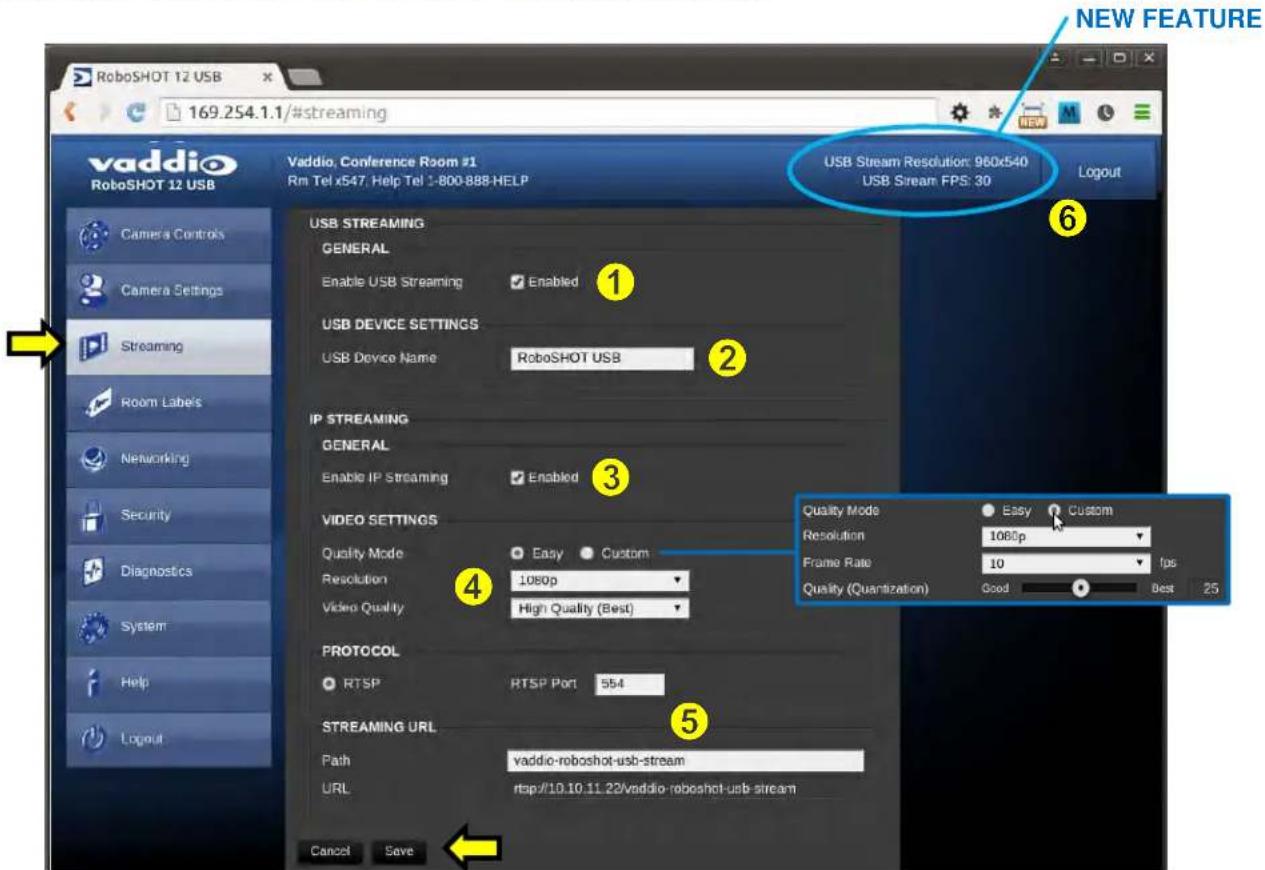
Task: Toggle Enable IP Streaming checkbox
Action: (516, 477)
